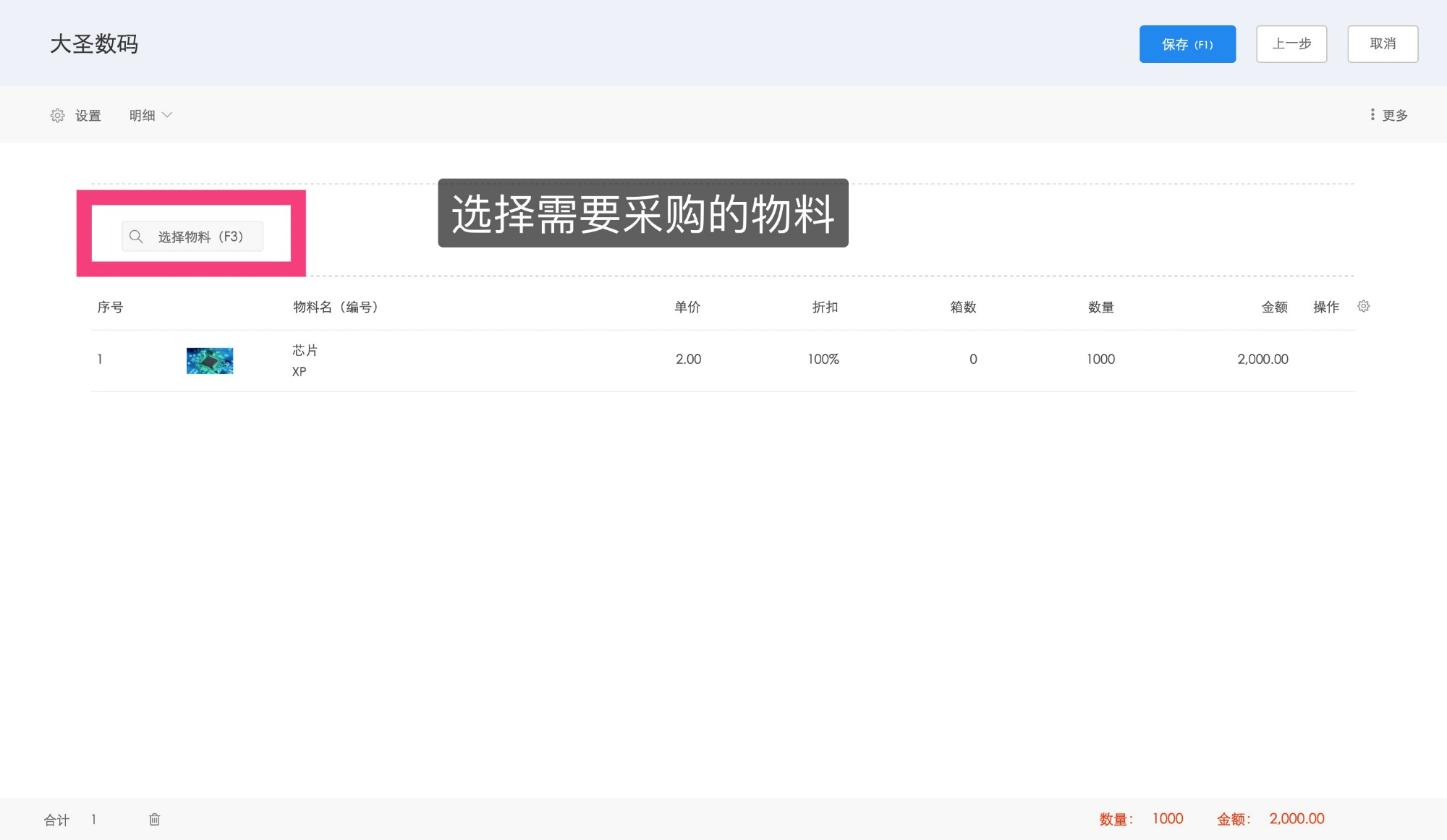Click the 明细 chevron arrow

coord(167,115)
